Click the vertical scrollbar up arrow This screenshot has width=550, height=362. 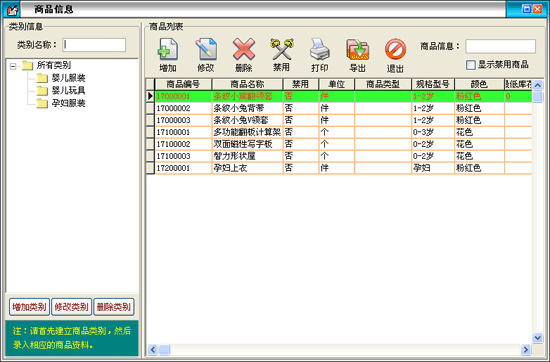537,85
